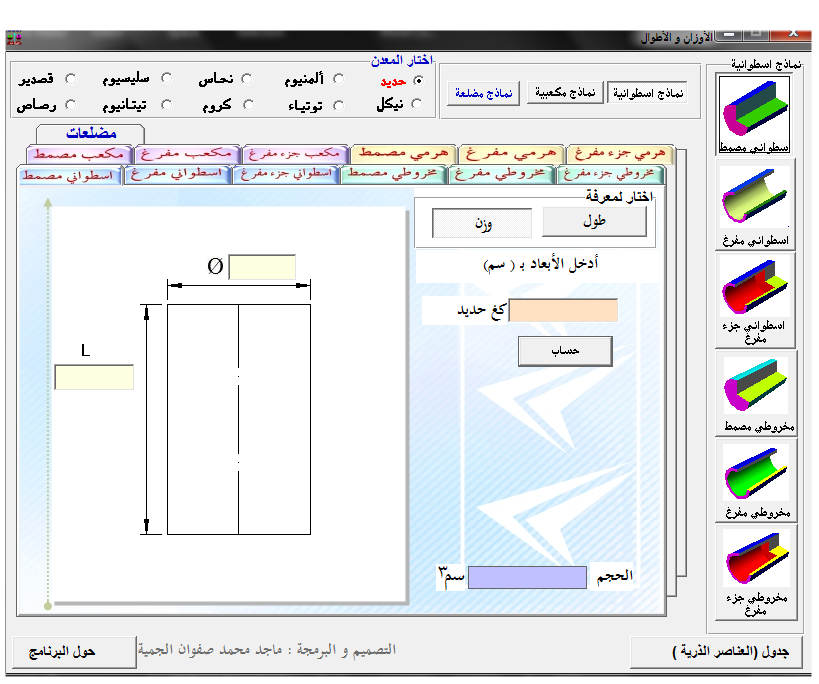This screenshot has height=684, width=819.
Task: Open the مخروطي مصمط tab
Action: point(394,174)
